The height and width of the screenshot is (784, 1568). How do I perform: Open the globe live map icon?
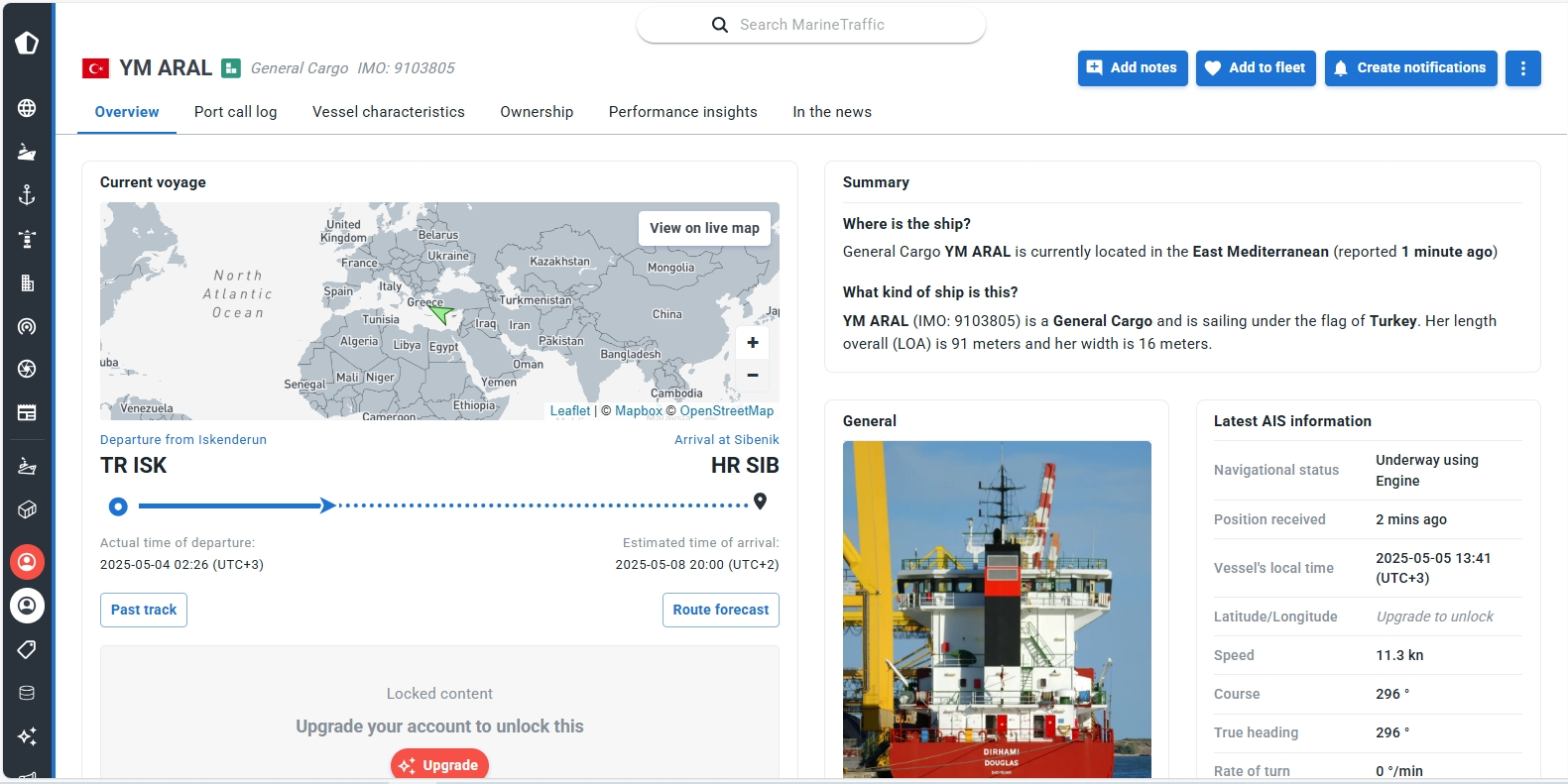(27, 108)
